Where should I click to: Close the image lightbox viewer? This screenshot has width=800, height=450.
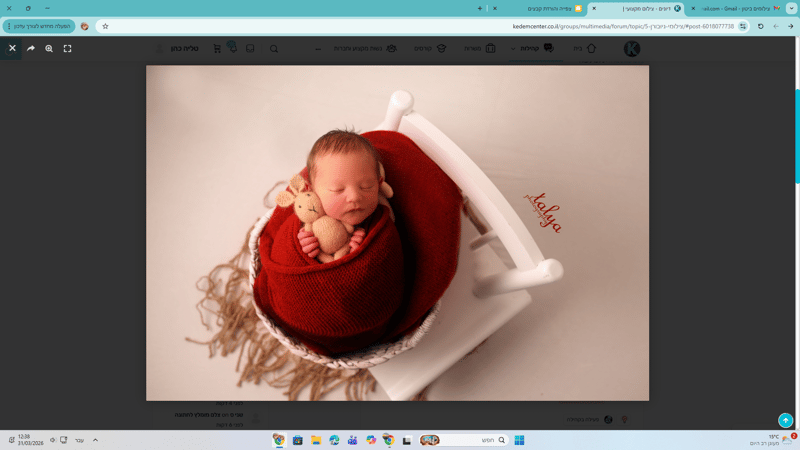tap(12, 48)
